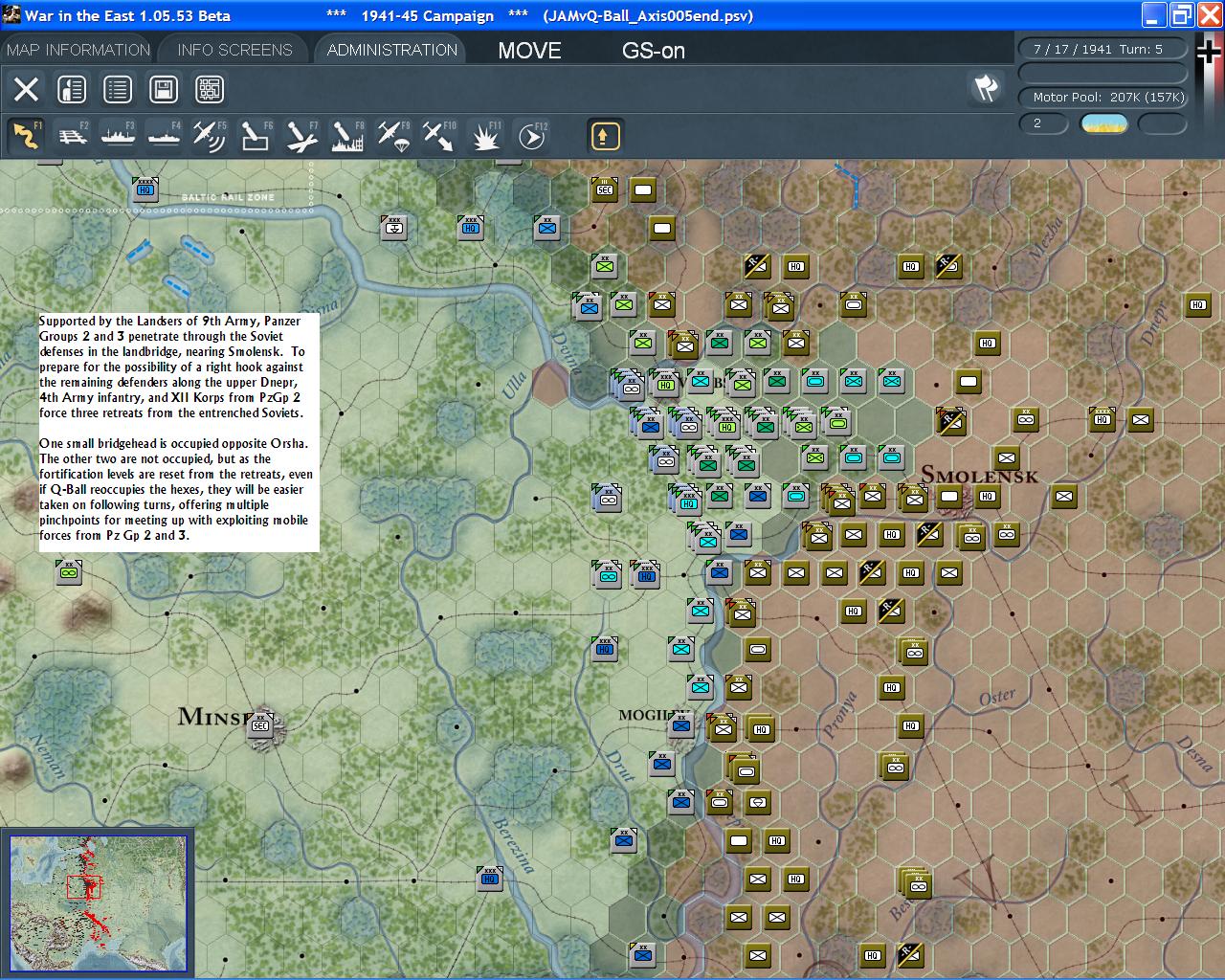Open the commander's report list icon
The width and height of the screenshot is (1225, 980).
pyautogui.click(x=118, y=89)
